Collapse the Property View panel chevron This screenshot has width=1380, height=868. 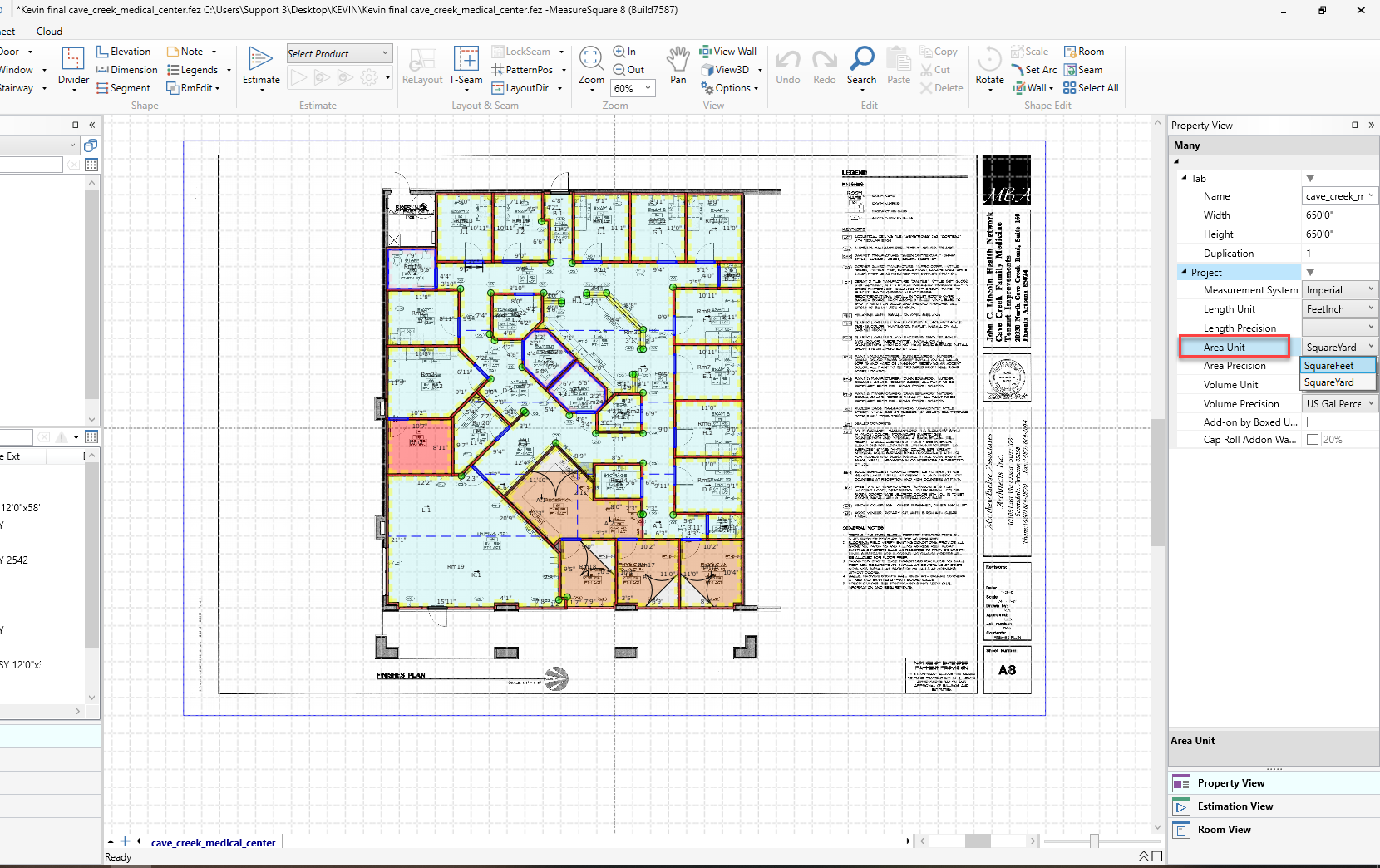click(1371, 125)
